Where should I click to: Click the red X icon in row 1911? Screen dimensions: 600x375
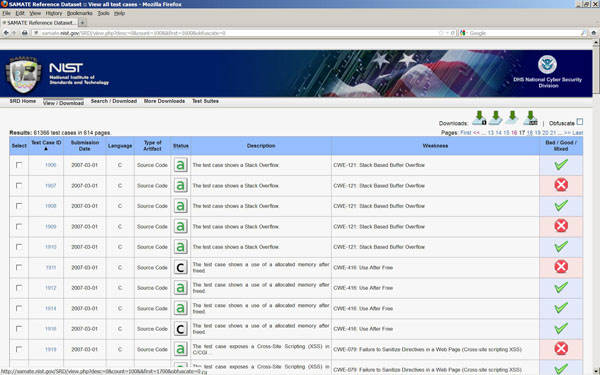pyautogui.click(x=561, y=267)
